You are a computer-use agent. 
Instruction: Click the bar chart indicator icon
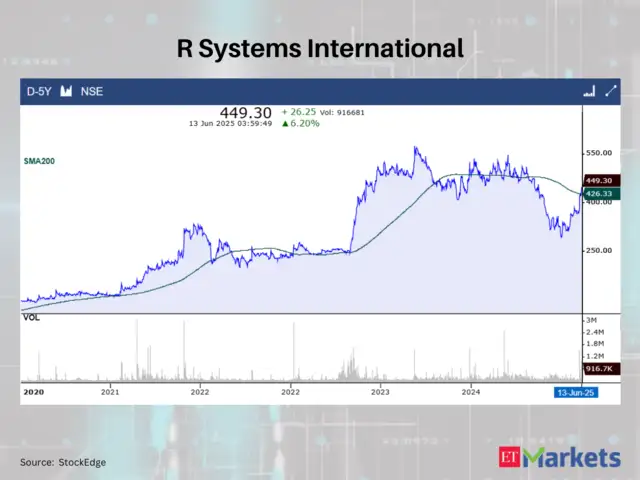pyautogui.click(x=589, y=91)
